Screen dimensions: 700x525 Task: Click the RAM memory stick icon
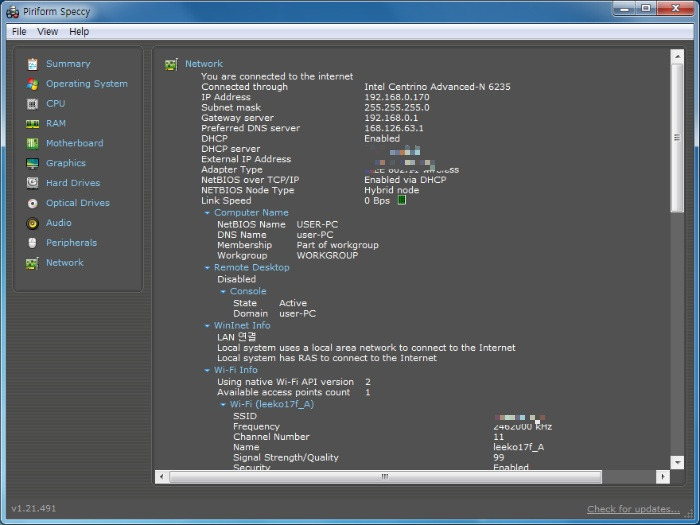32,124
